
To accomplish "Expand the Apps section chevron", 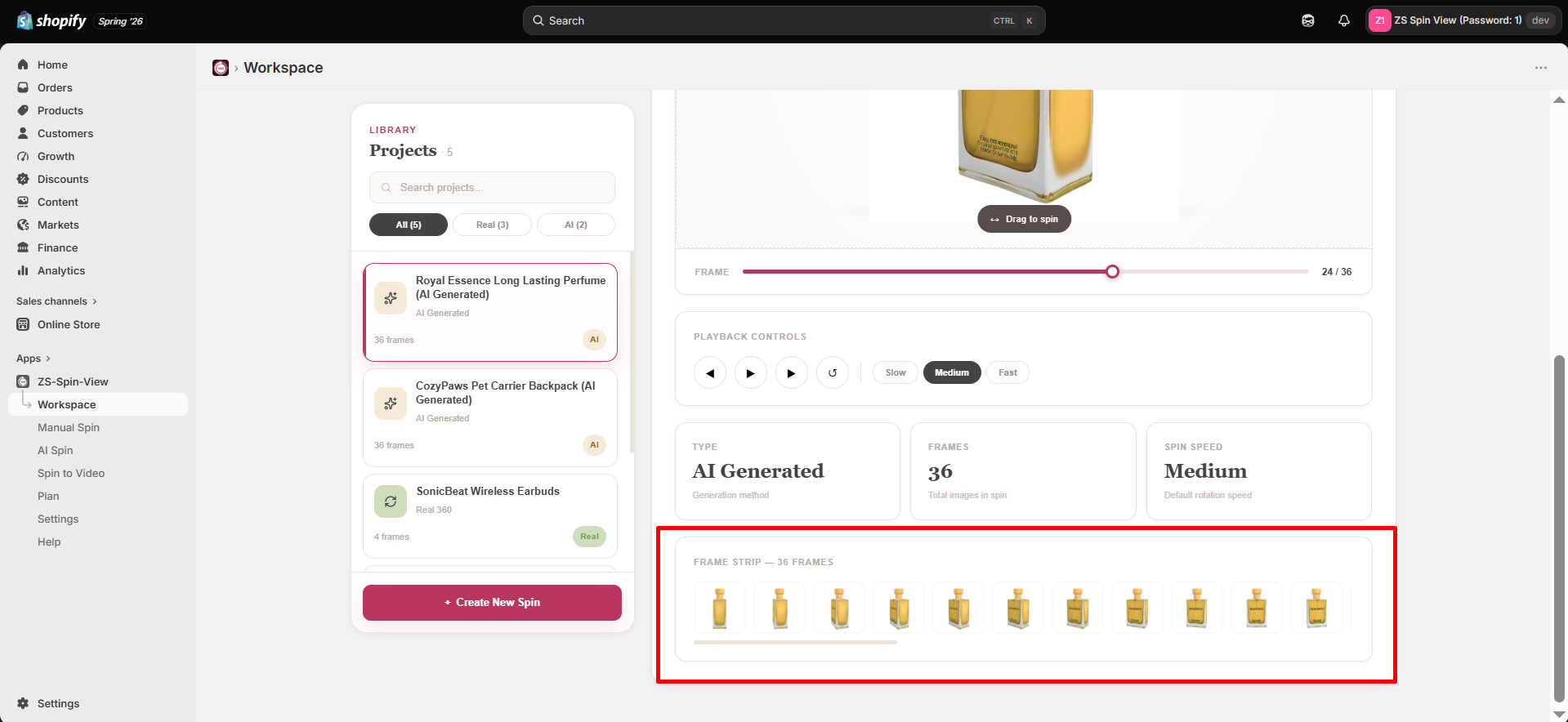I will [48, 359].
